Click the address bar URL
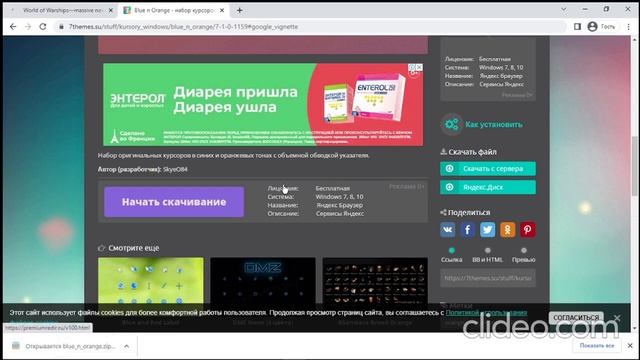Viewport: 640px width, 360px height. click(x=183, y=27)
